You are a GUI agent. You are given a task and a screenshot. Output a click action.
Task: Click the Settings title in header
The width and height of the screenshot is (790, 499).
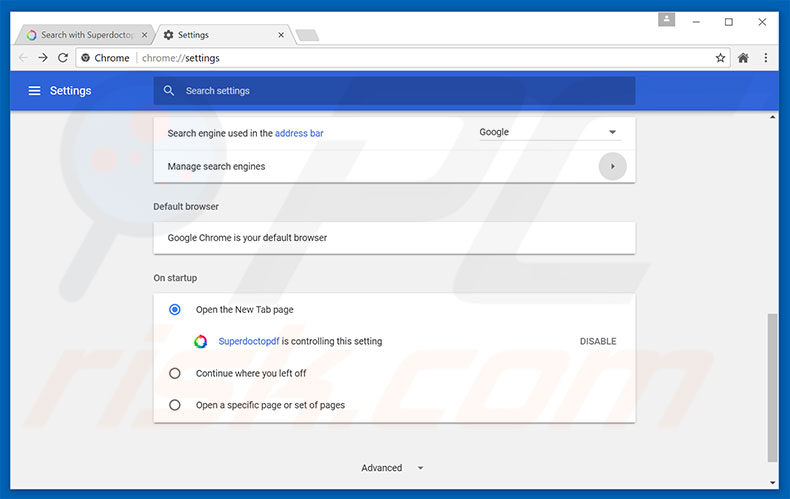pos(71,91)
